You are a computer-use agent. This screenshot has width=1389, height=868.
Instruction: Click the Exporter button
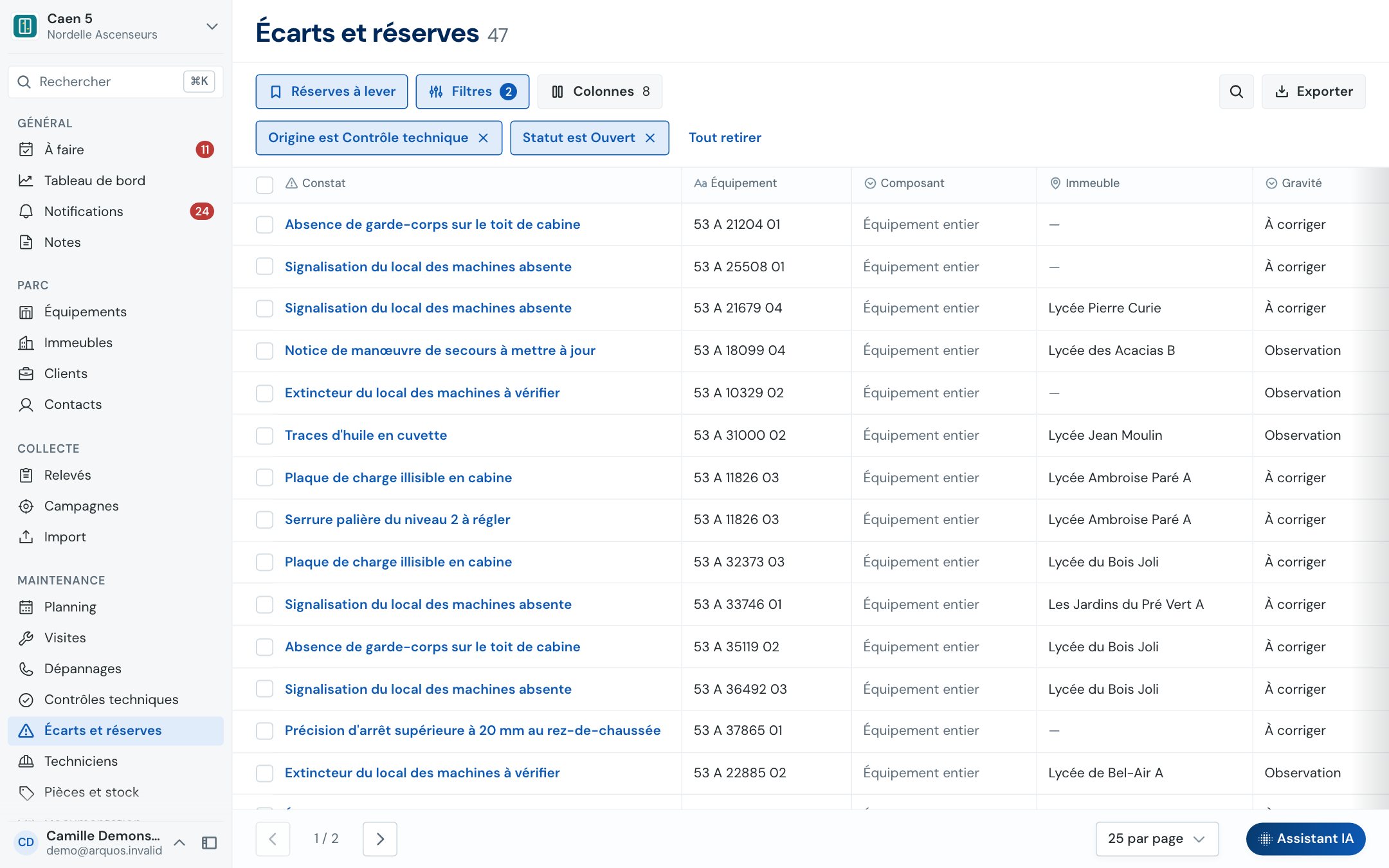coord(1314,91)
